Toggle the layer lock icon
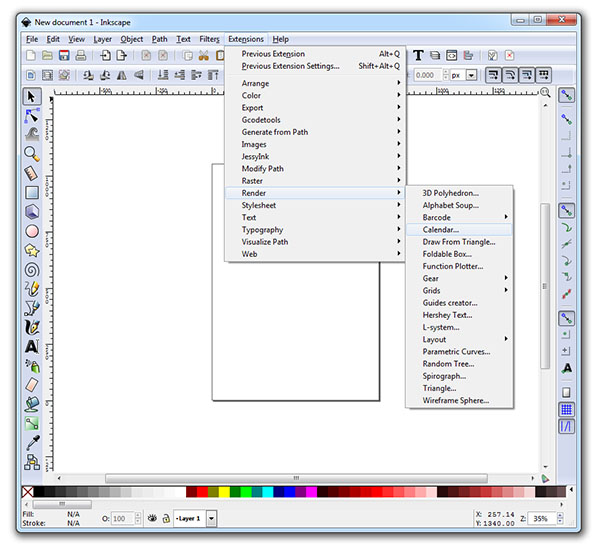Screen dimensions: 600x552 click(x=166, y=519)
